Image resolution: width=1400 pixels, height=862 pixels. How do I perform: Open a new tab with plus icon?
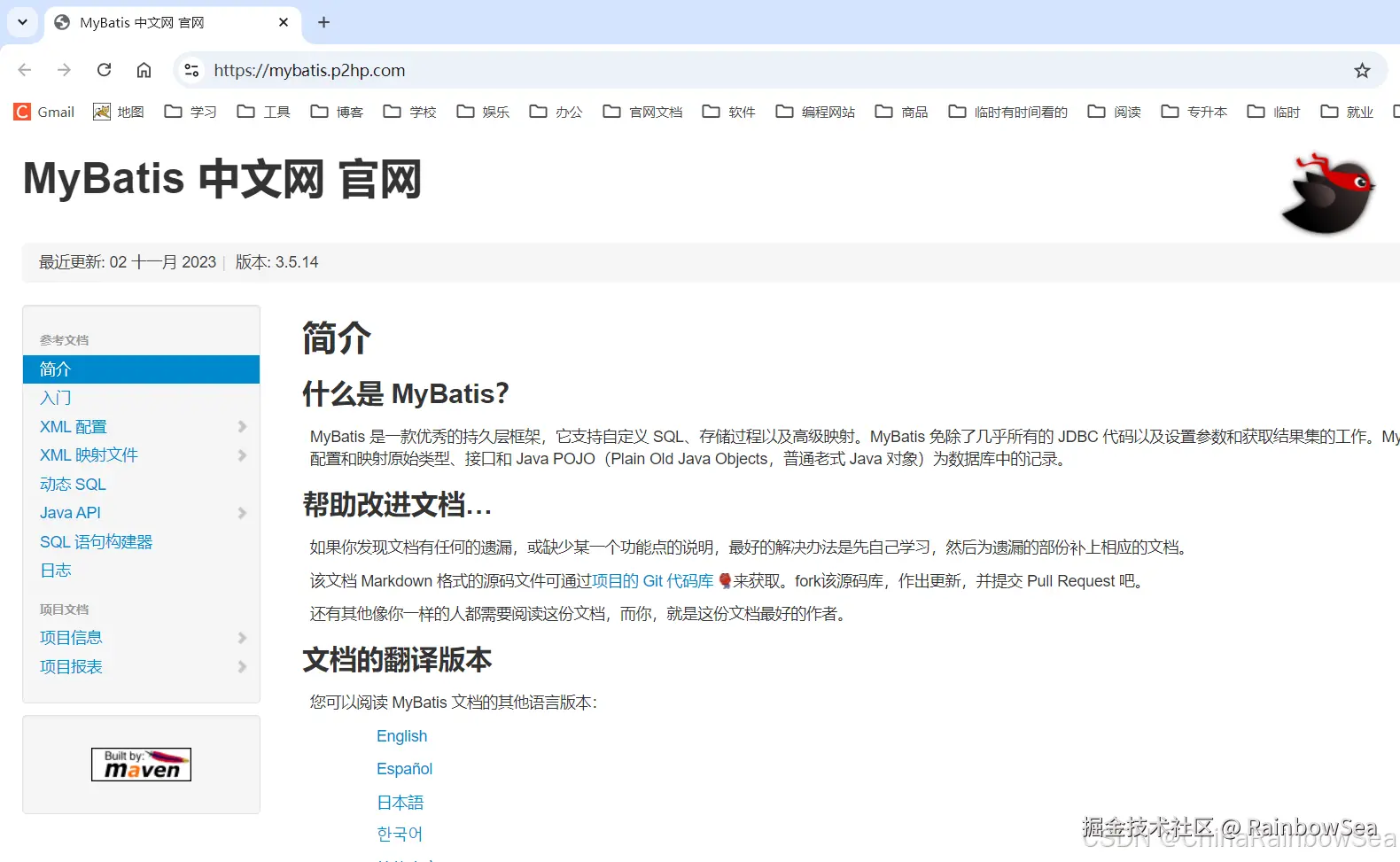(323, 22)
